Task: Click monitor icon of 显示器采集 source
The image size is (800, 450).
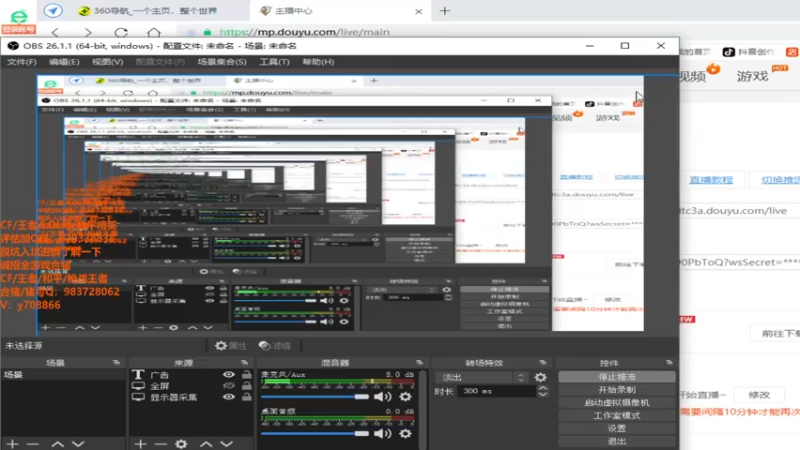Action: (x=138, y=397)
